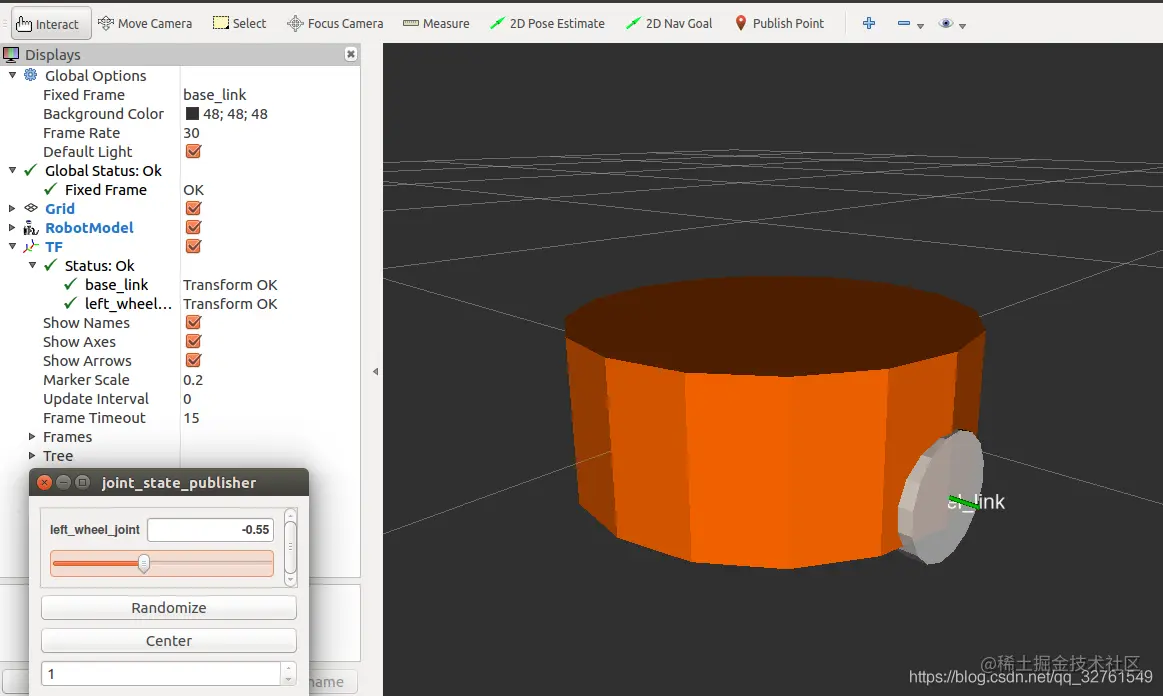The width and height of the screenshot is (1163, 696).
Task: Close the joint_state_publisher window
Action: tap(44, 482)
